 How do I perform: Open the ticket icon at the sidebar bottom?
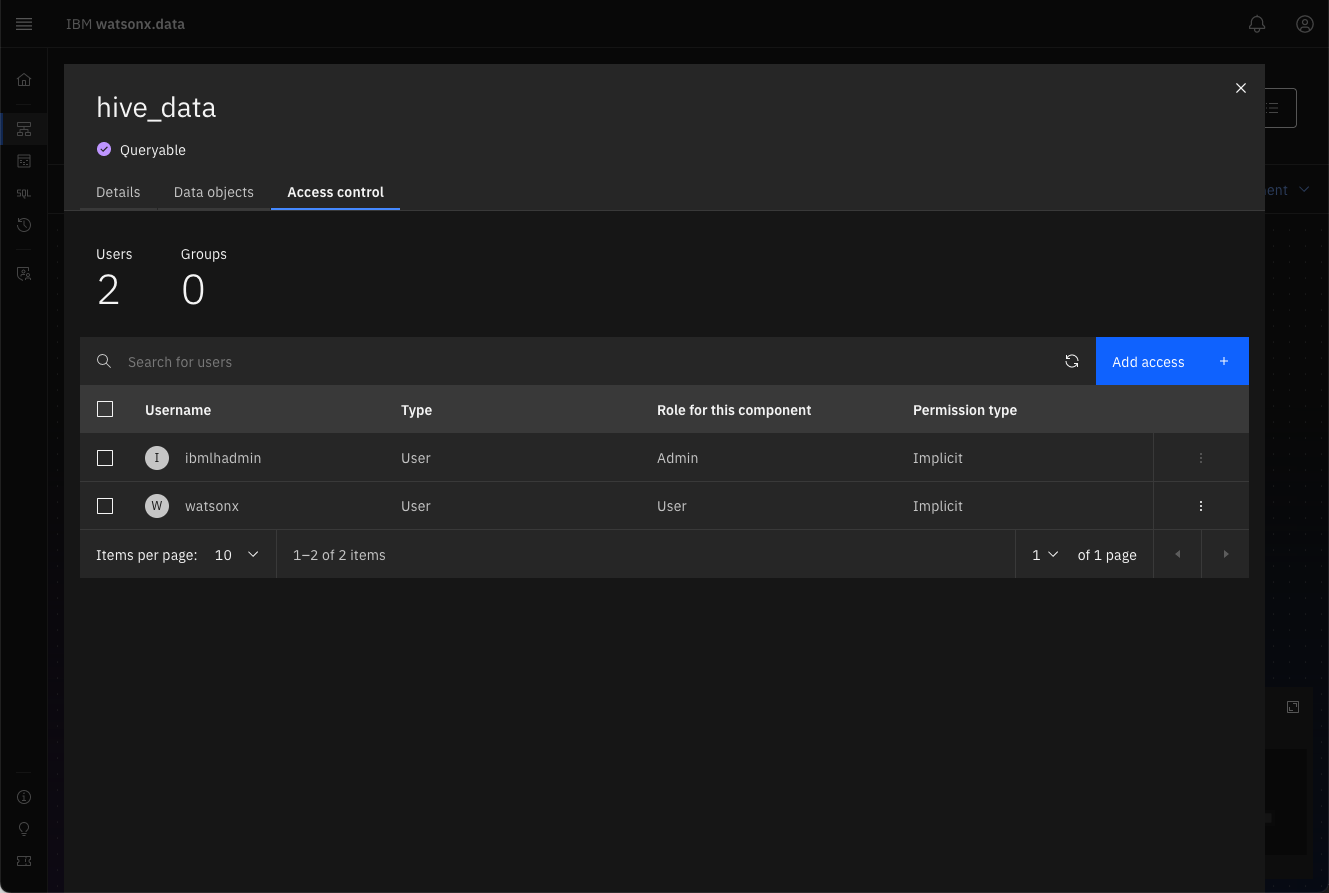(24, 861)
